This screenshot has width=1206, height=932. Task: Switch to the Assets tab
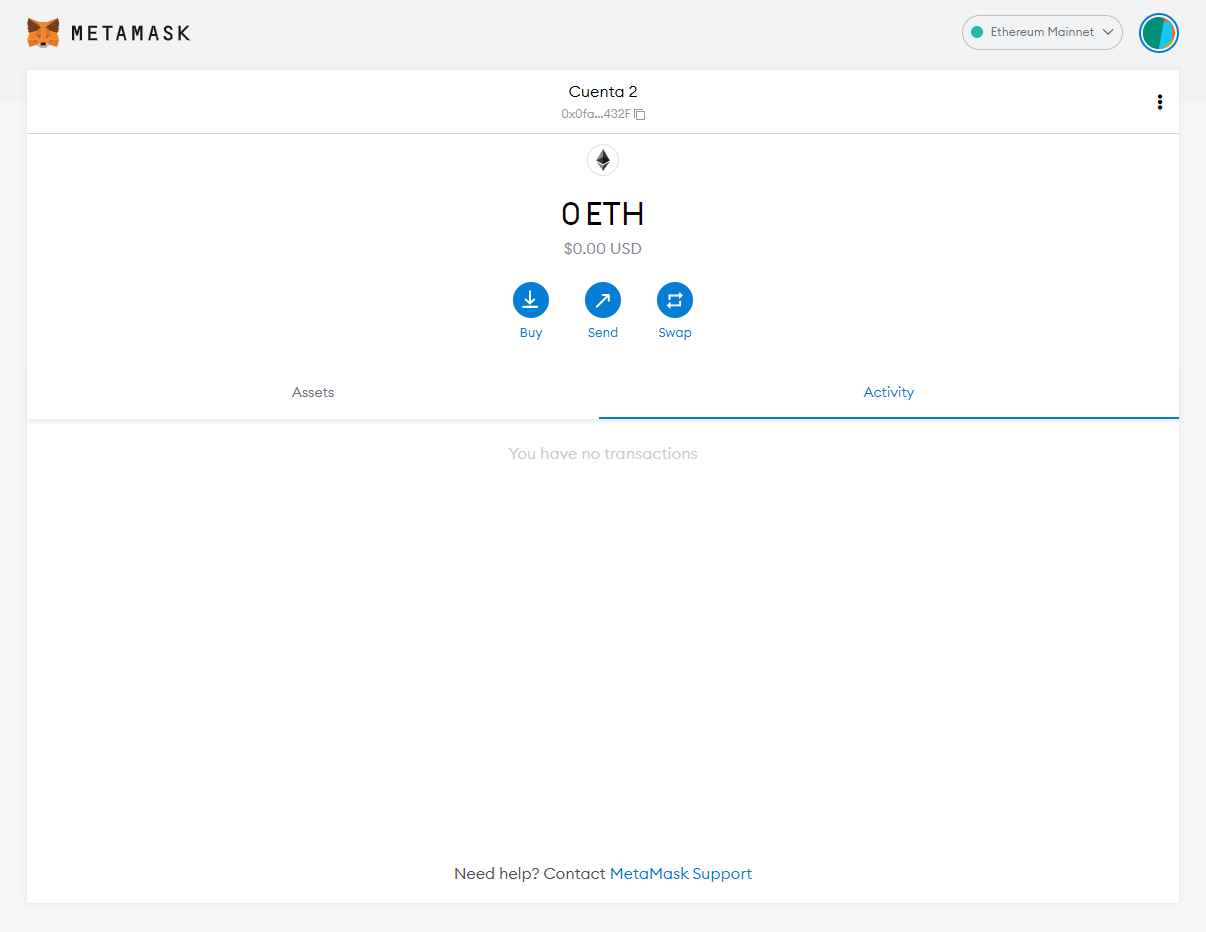[312, 392]
